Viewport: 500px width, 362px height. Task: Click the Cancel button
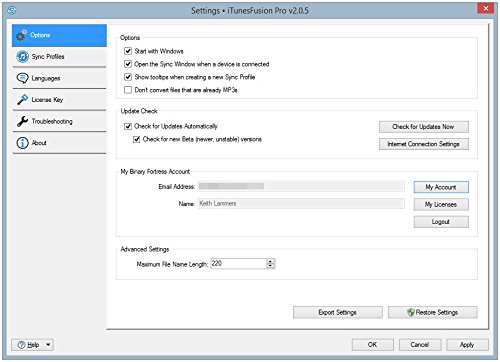point(420,345)
